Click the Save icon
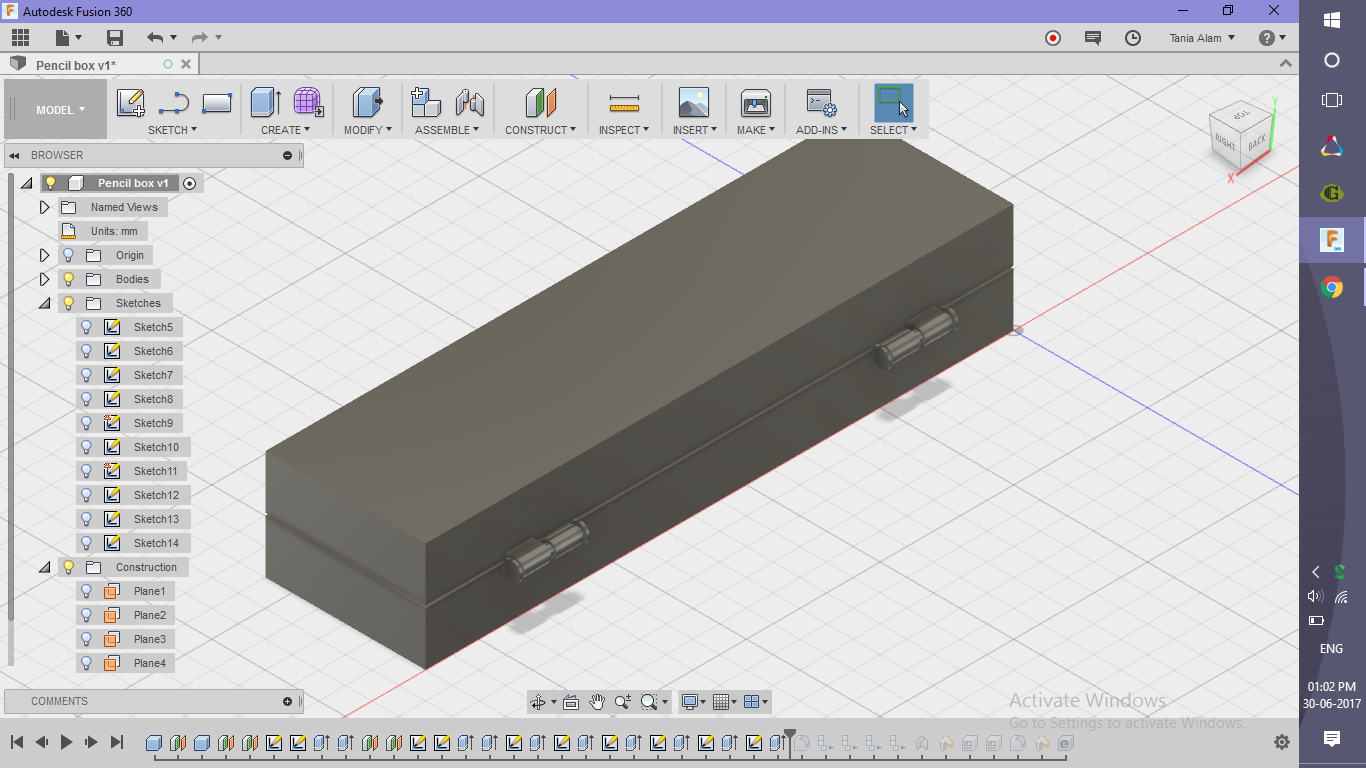This screenshot has height=768, width=1366. tap(115, 38)
